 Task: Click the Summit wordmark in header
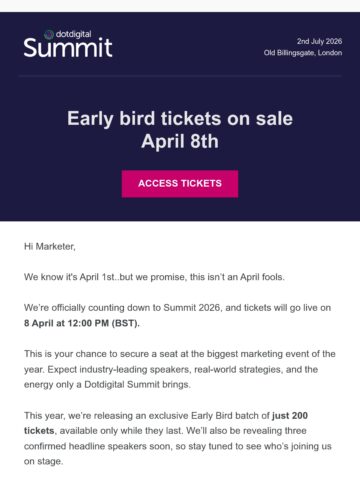(x=68, y=48)
